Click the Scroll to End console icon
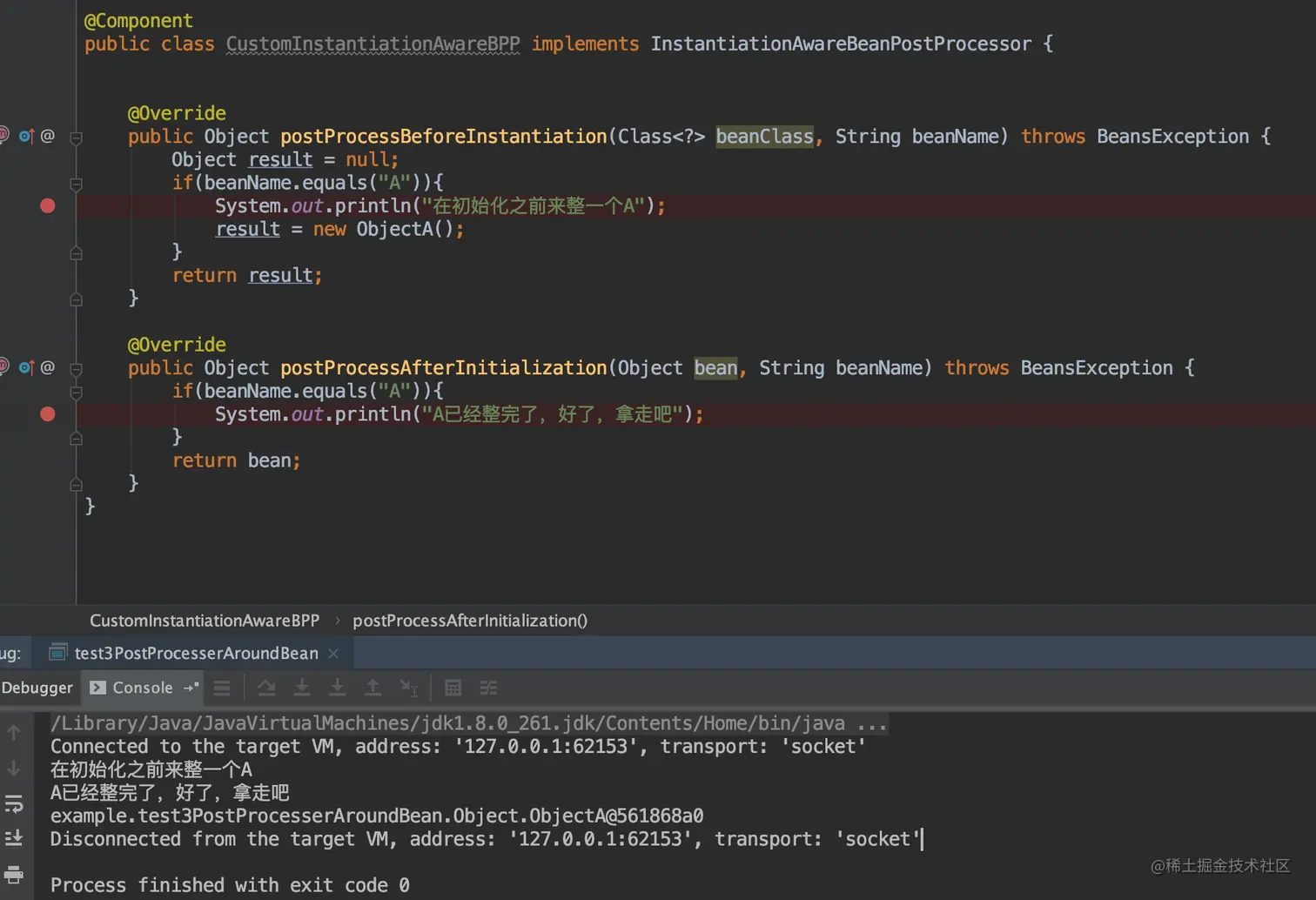 point(14,838)
